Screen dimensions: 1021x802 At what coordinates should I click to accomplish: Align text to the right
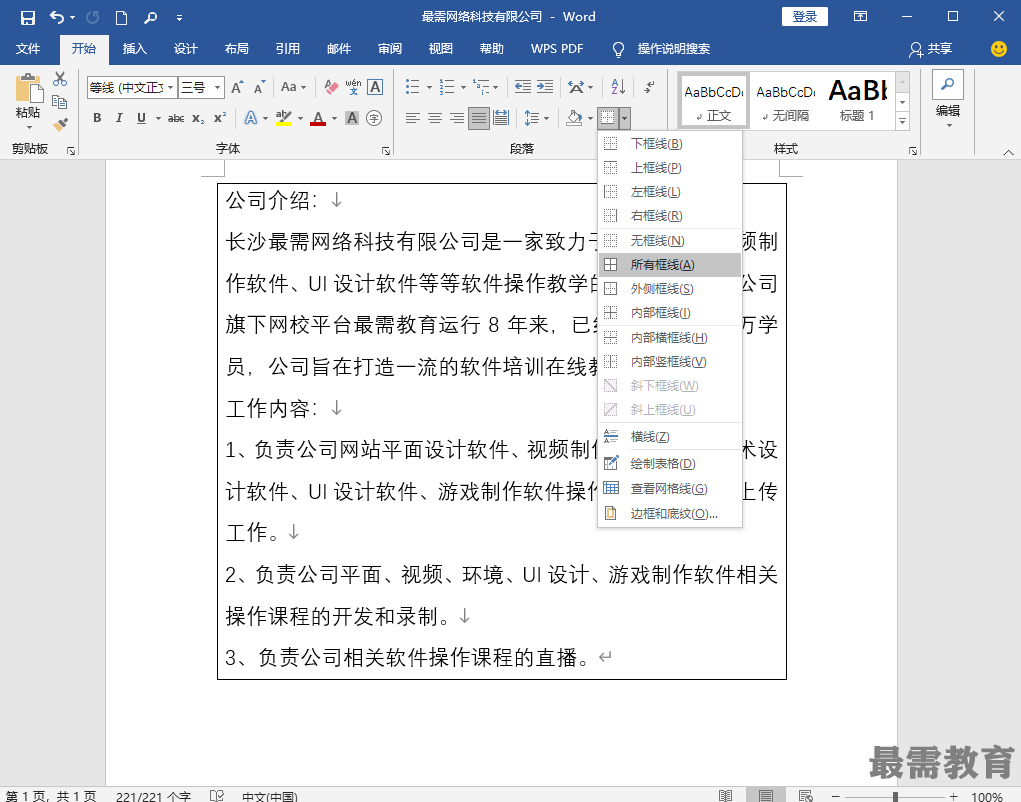pos(457,118)
